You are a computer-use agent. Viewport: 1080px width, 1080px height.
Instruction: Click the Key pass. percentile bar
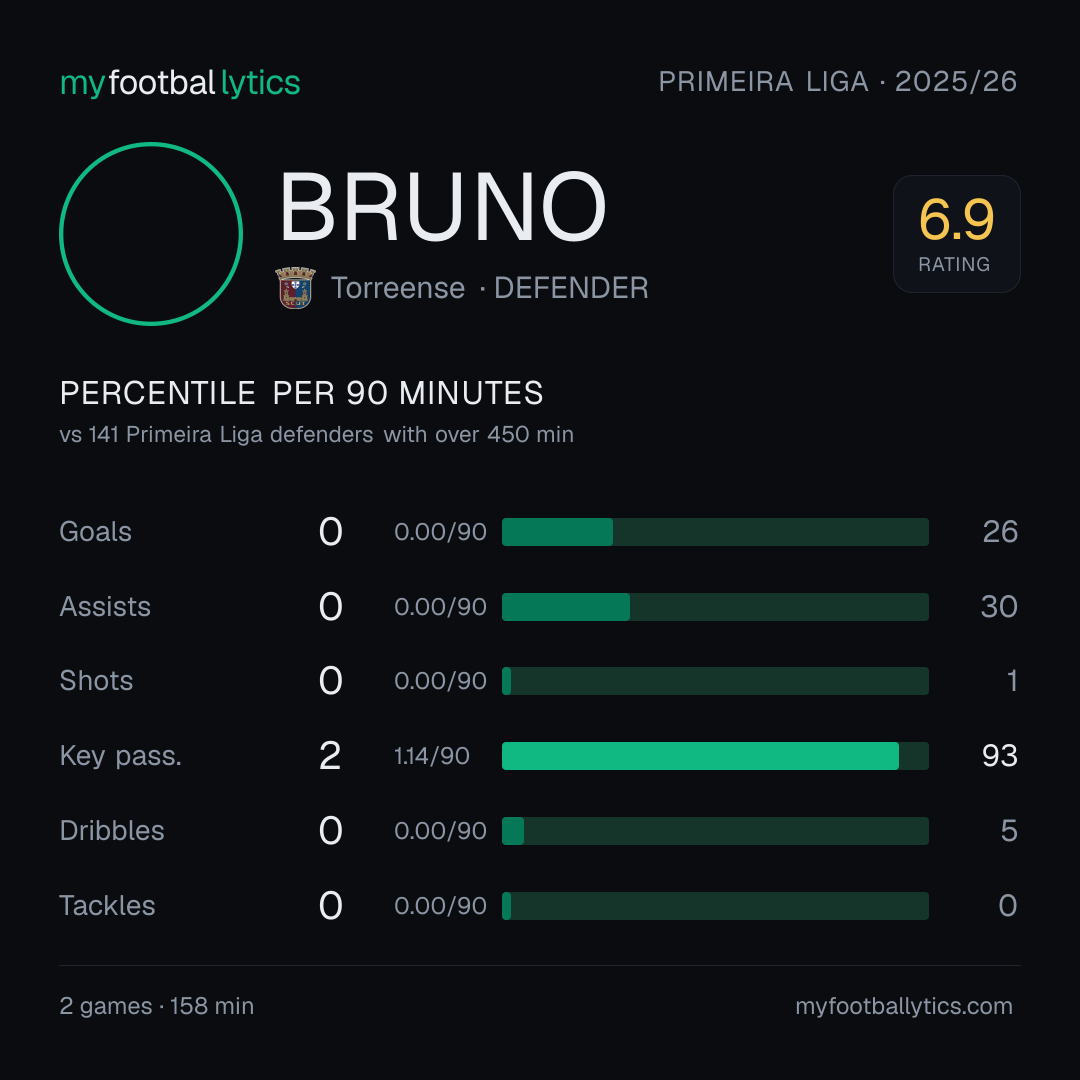(715, 756)
